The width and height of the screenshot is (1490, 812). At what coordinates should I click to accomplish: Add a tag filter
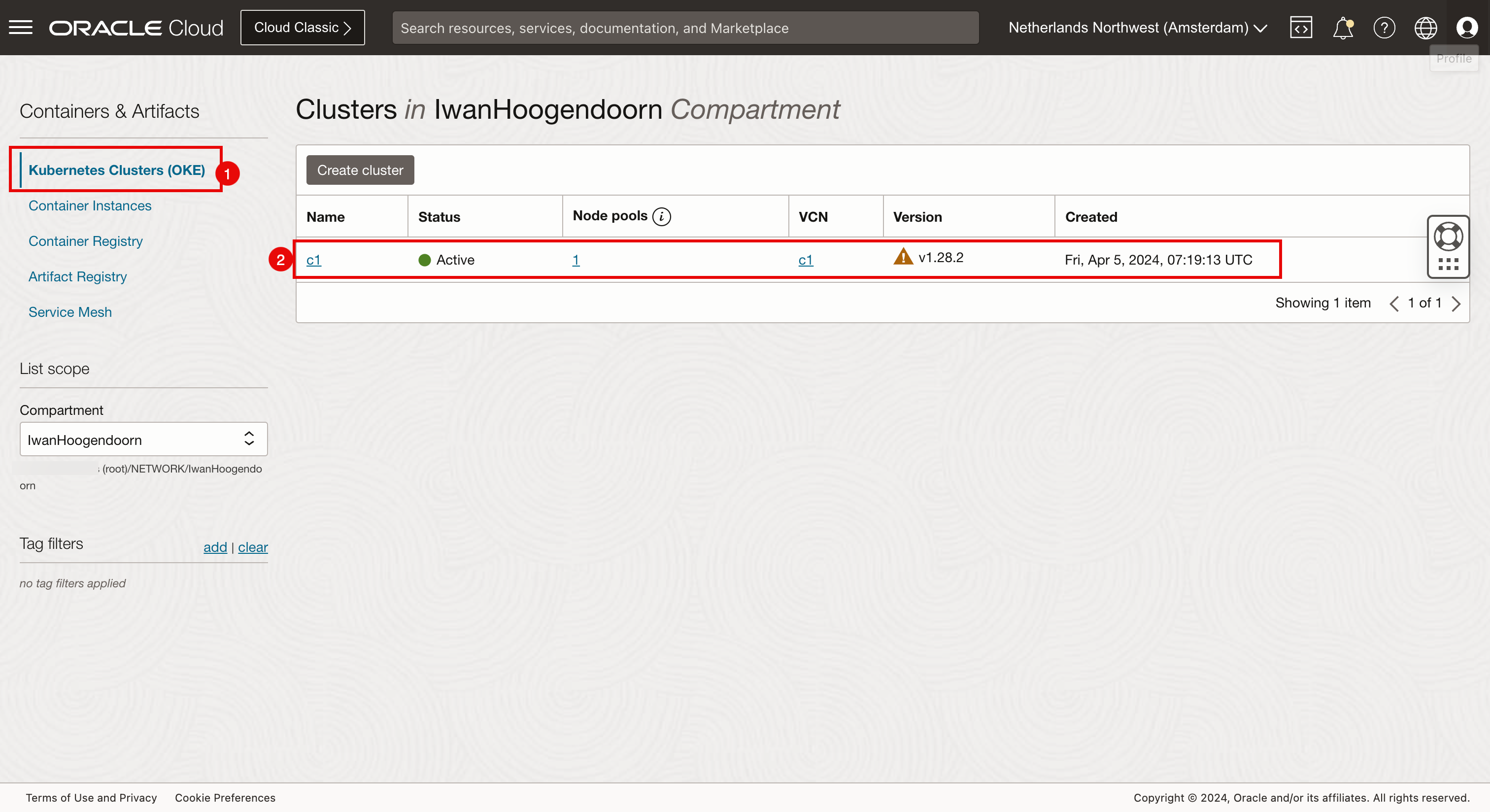coord(215,546)
